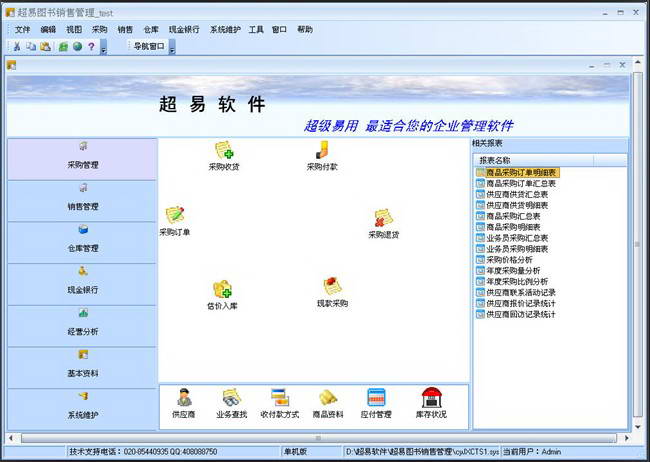The width and height of the screenshot is (650, 462).
Task: Click the Cut scissors toolbar icon
Action: (17, 46)
